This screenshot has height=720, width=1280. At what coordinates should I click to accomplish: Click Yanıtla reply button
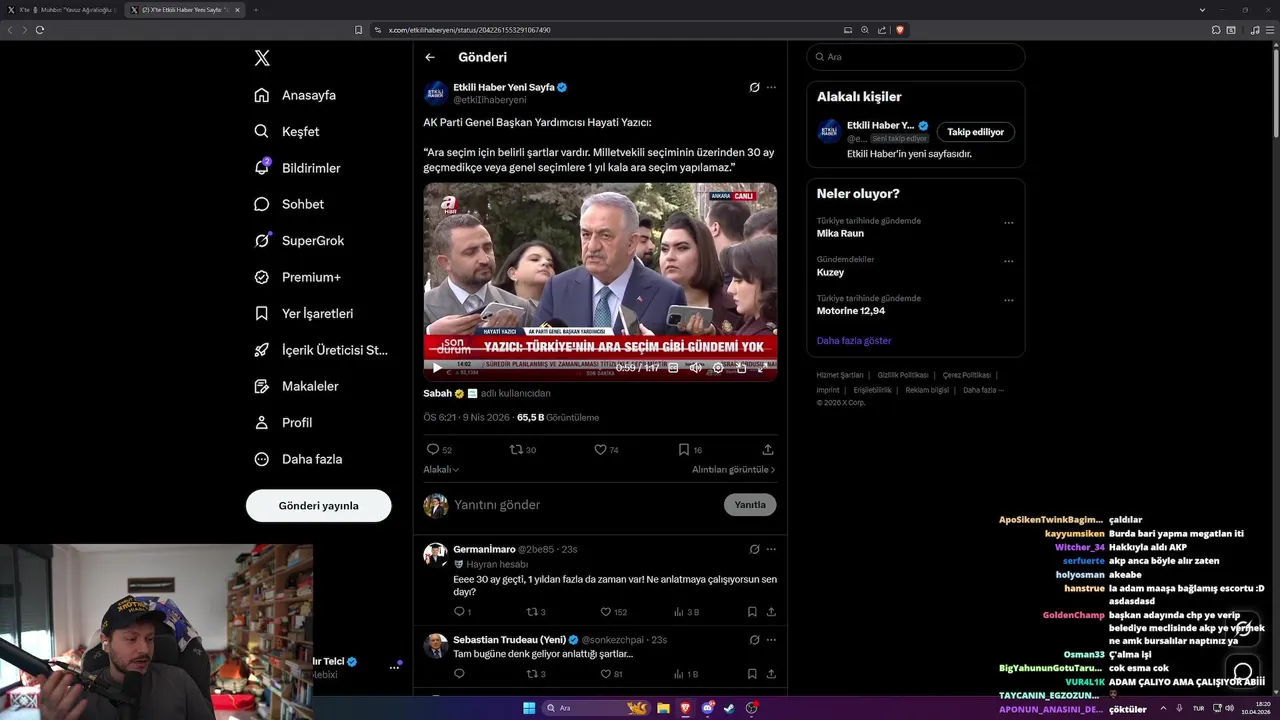click(x=750, y=505)
